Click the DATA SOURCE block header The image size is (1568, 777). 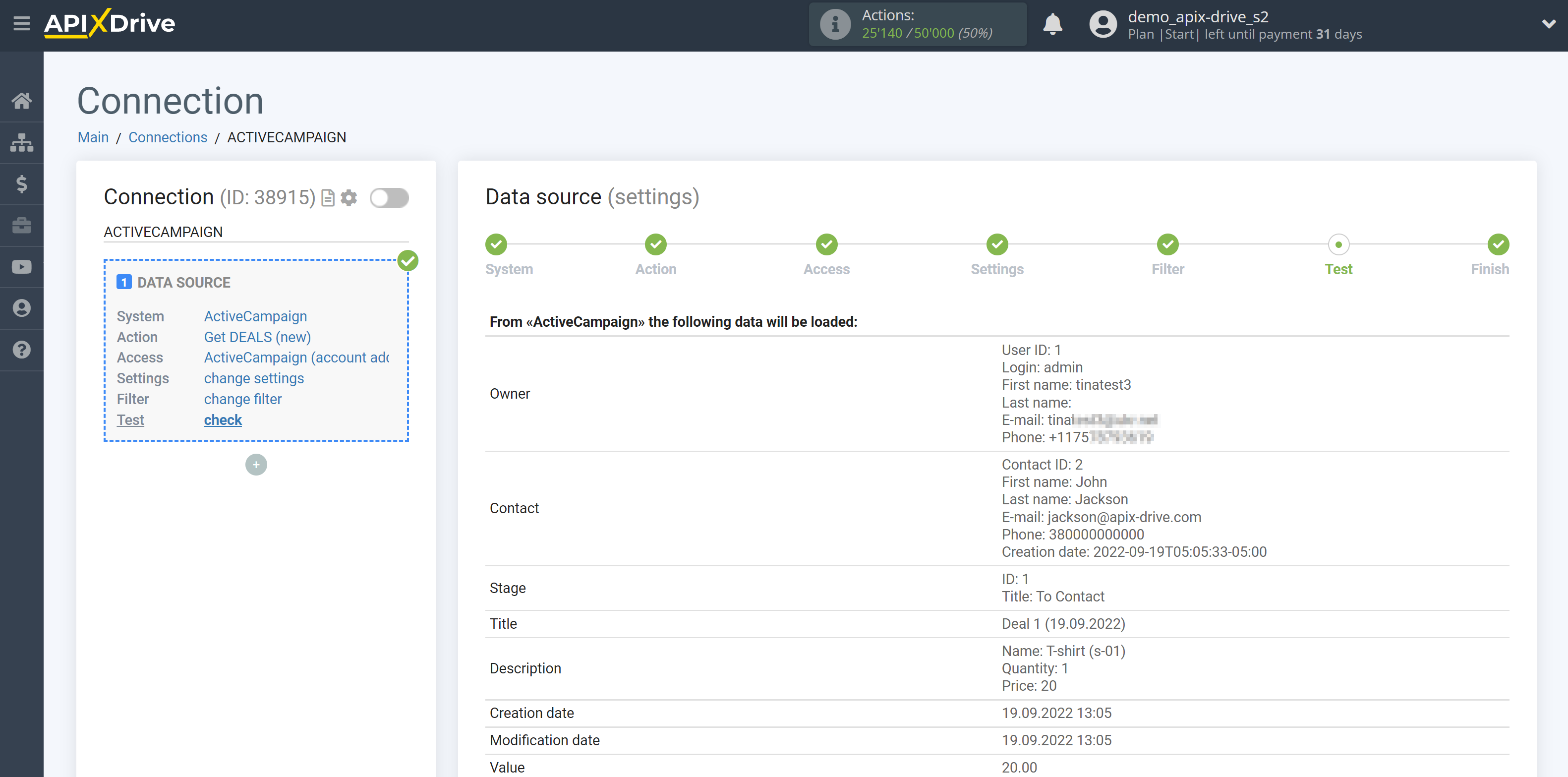pos(183,283)
